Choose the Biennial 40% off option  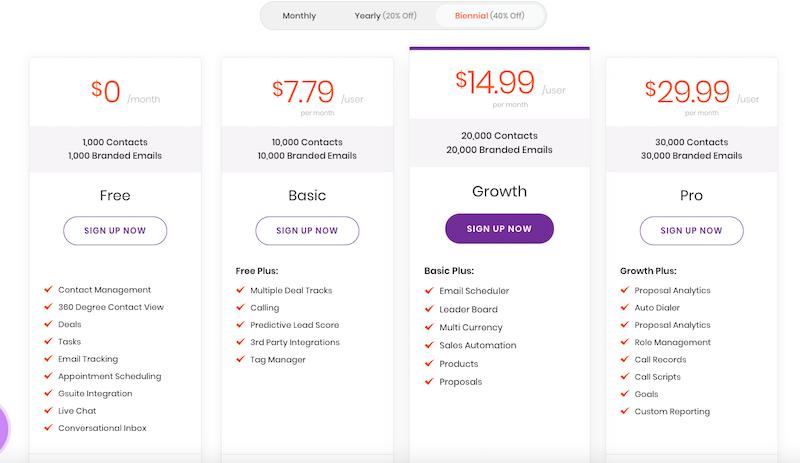489,16
